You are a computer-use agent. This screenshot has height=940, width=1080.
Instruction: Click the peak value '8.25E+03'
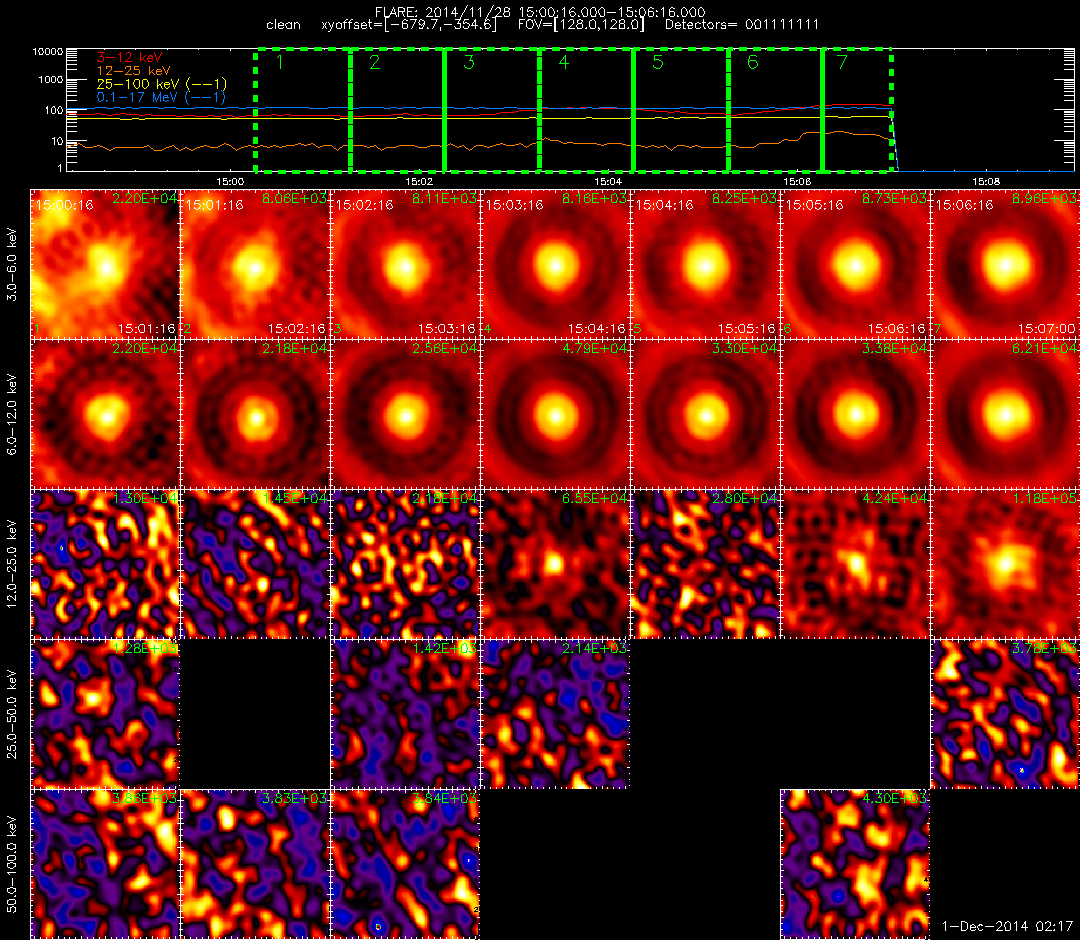(x=744, y=198)
